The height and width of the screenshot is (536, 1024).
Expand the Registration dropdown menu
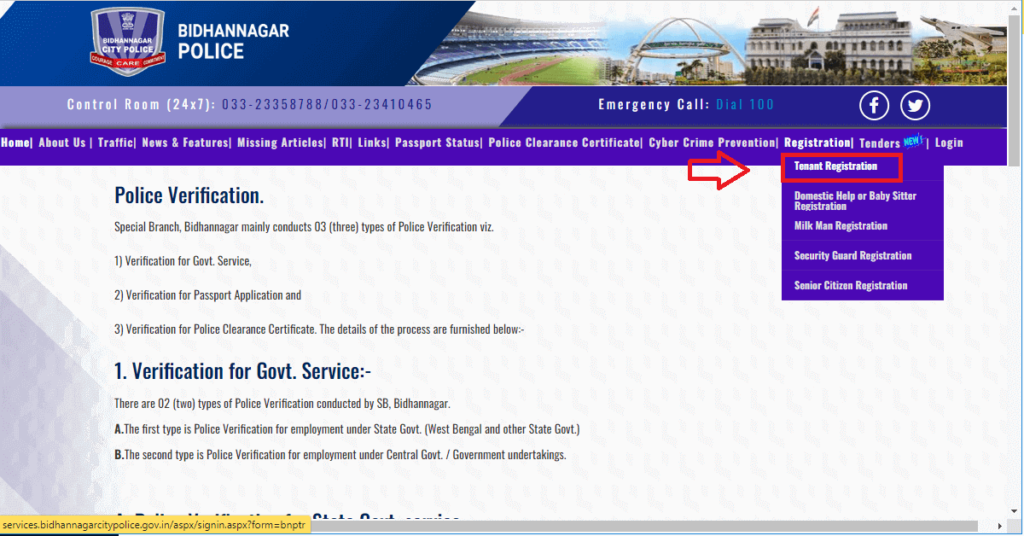pyautogui.click(x=817, y=142)
